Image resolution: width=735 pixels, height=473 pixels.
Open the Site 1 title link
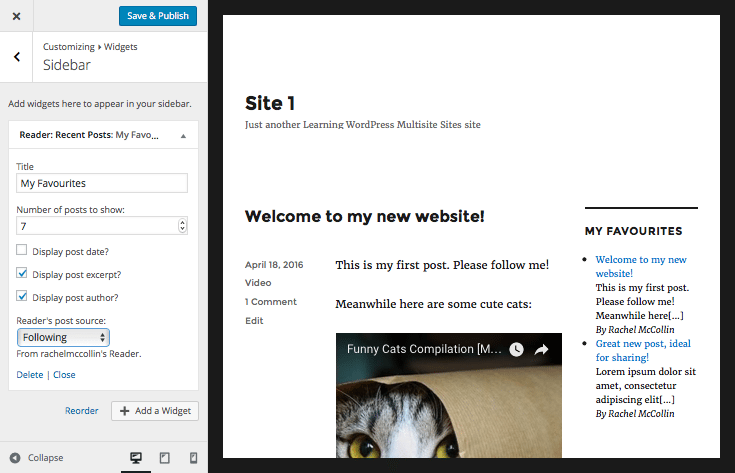[270, 103]
